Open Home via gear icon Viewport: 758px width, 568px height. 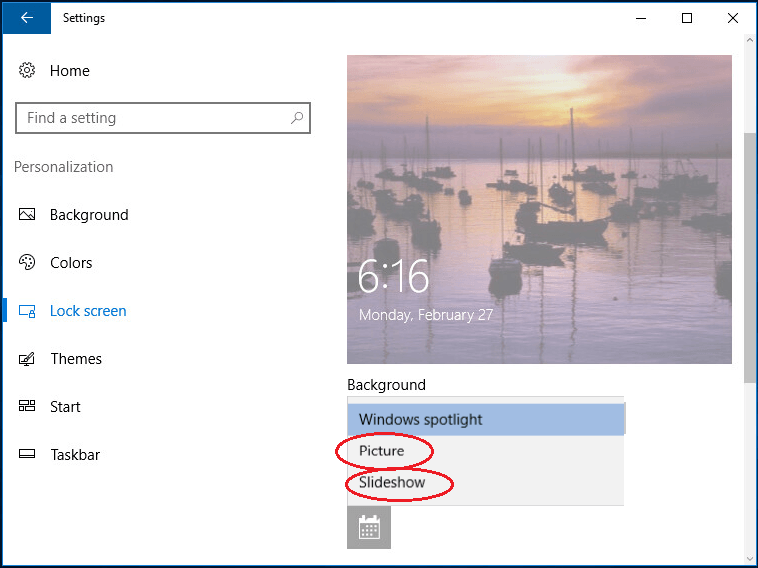coord(27,71)
